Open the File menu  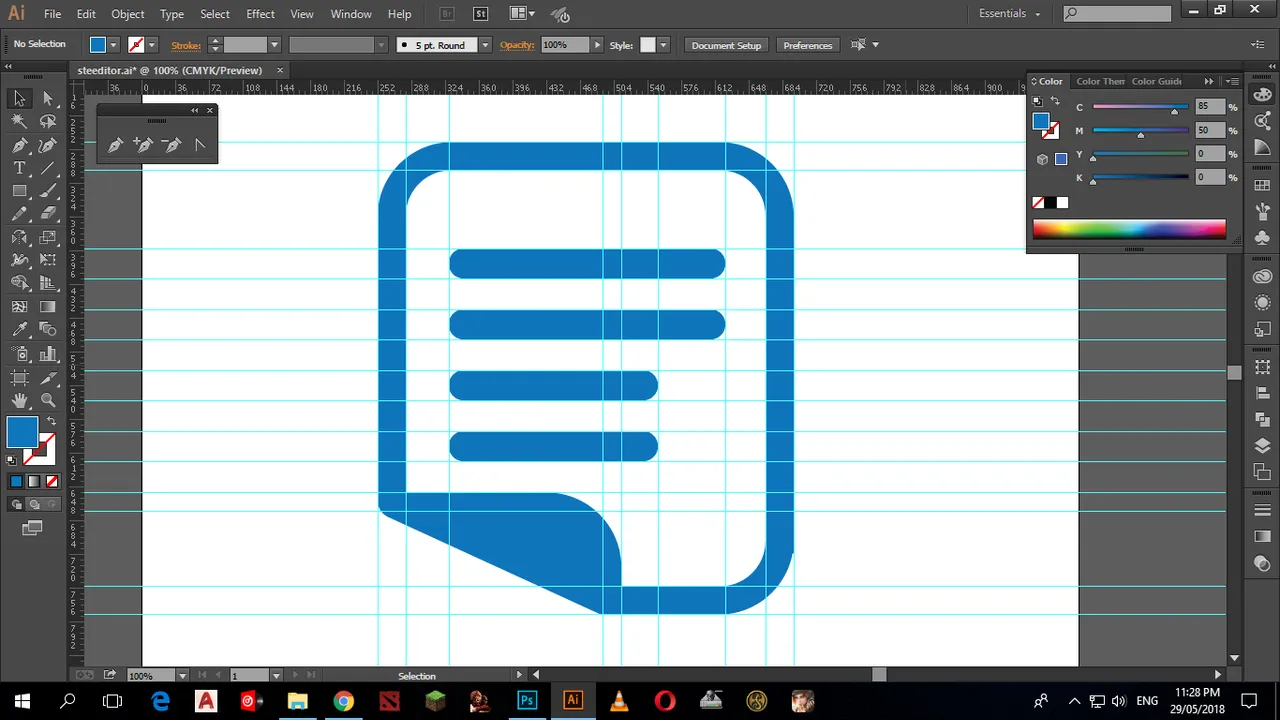(x=53, y=14)
